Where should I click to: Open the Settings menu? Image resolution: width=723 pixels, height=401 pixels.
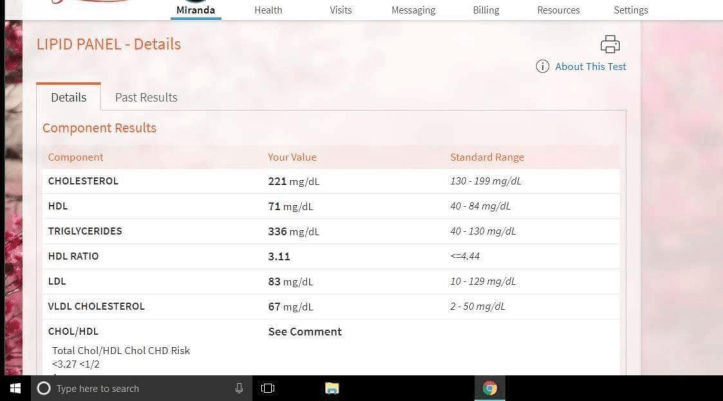pos(630,10)
